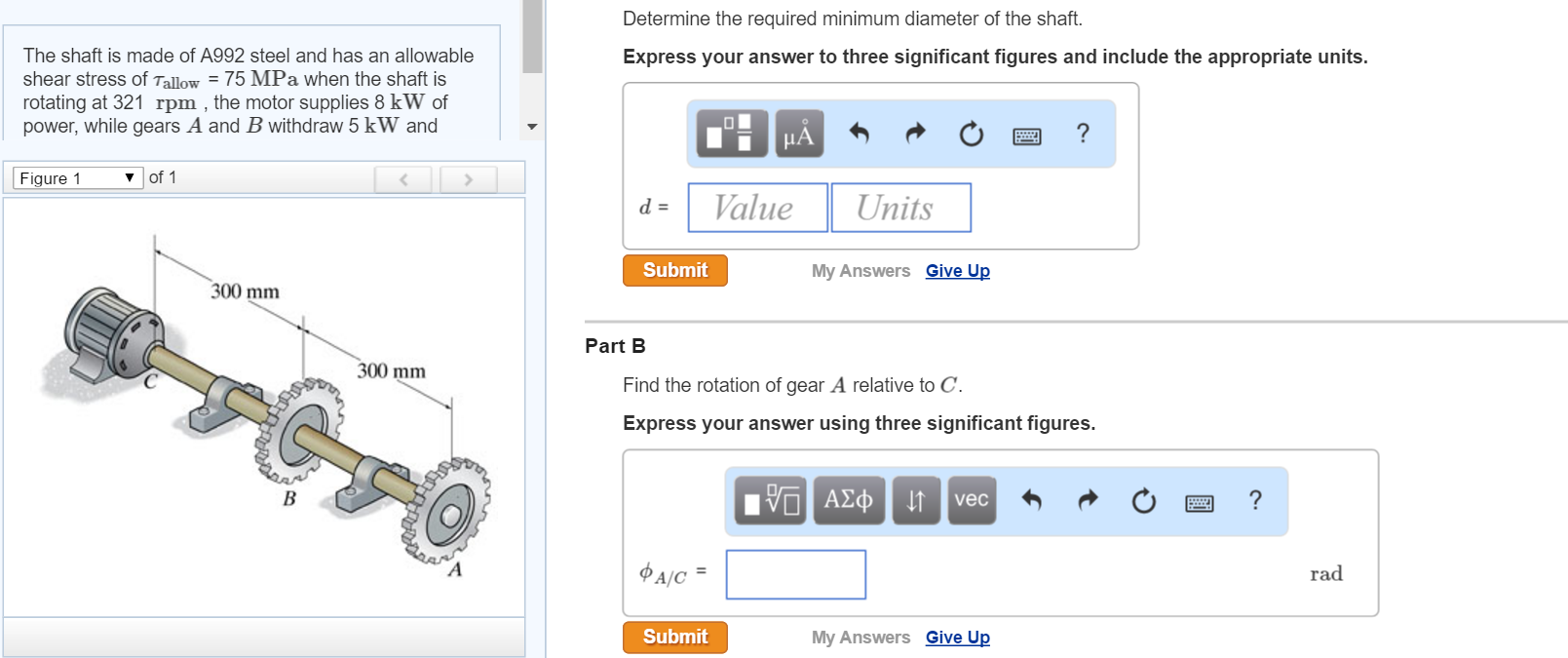This screenshot has width=1568, height=658.
Task: Submit the shaft diameter answer
Action: coord(674,271)
